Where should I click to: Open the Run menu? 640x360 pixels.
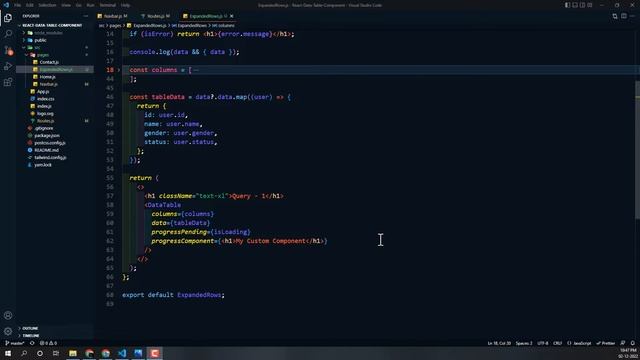[90, 5]
